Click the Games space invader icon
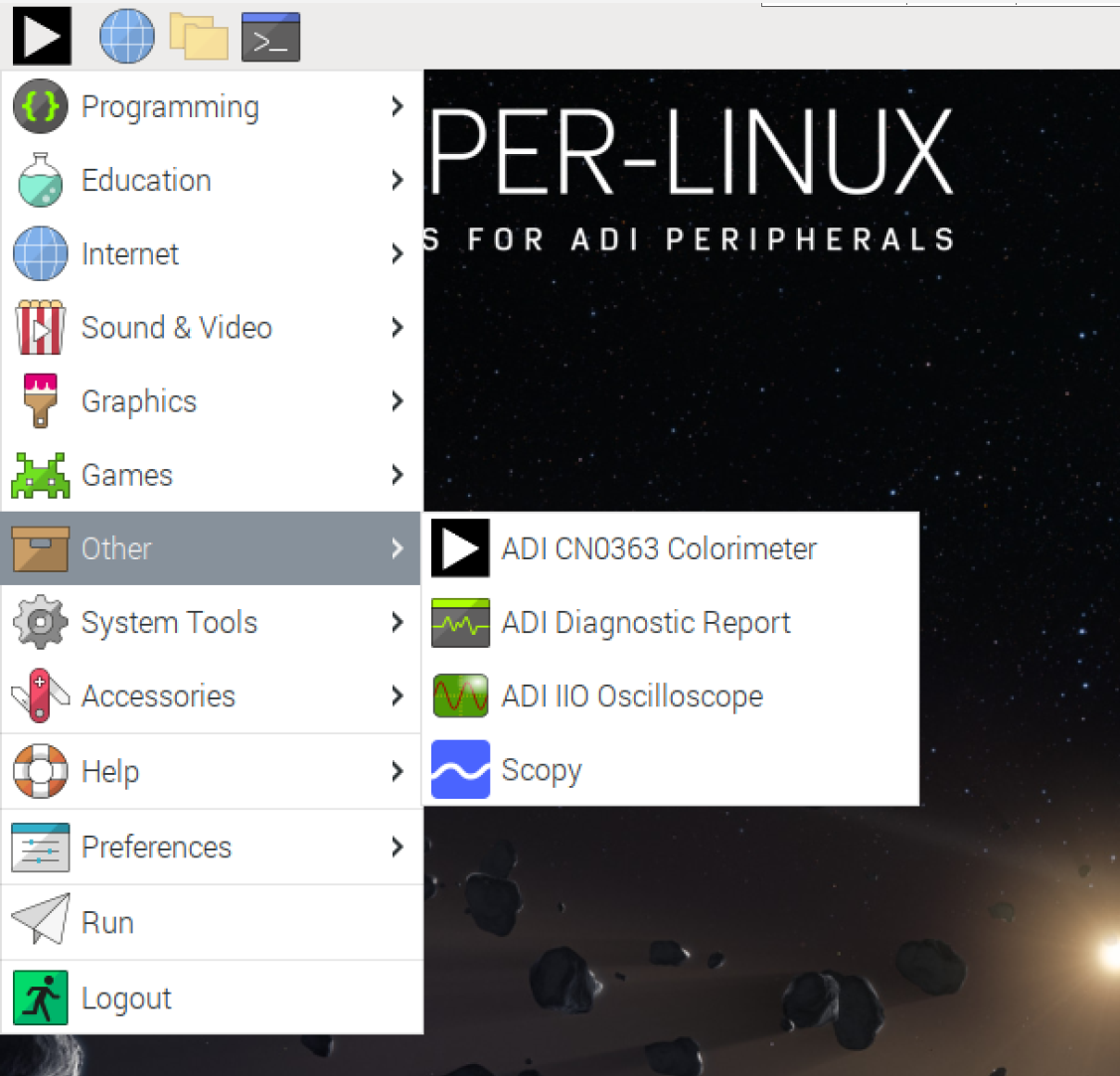 click(41, 475)
